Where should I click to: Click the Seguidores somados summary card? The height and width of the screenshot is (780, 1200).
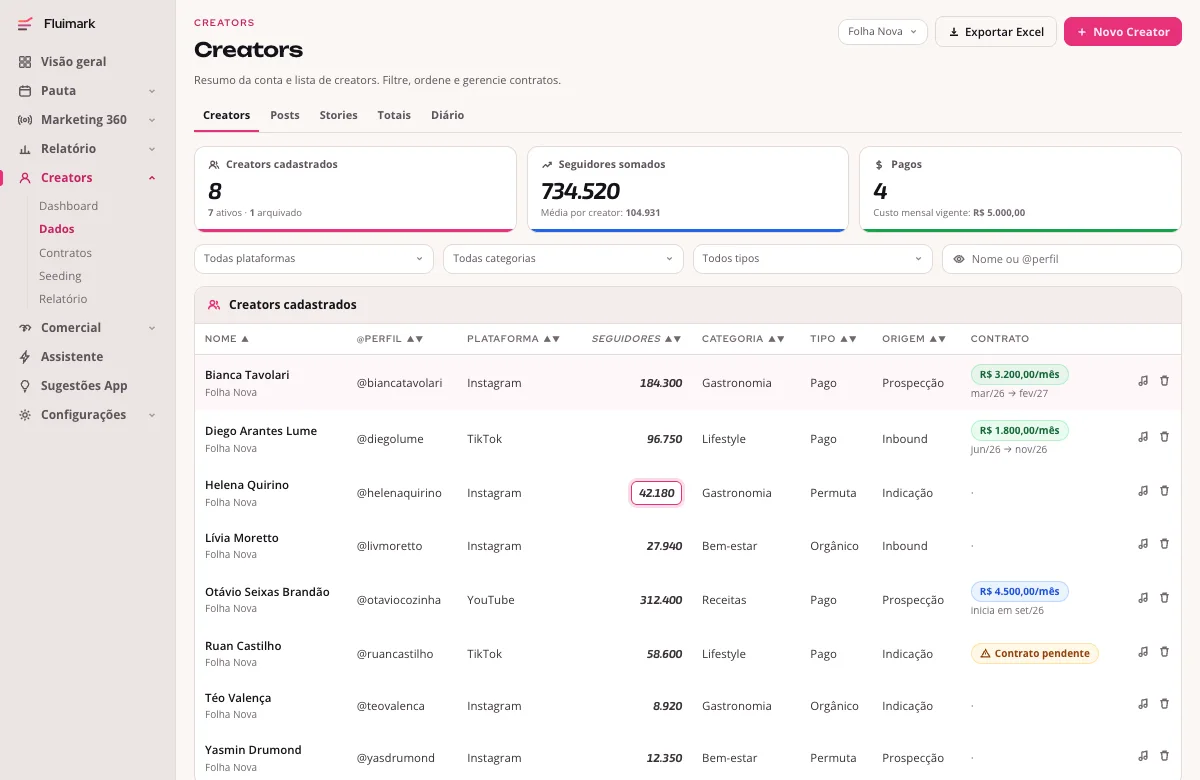688,189
